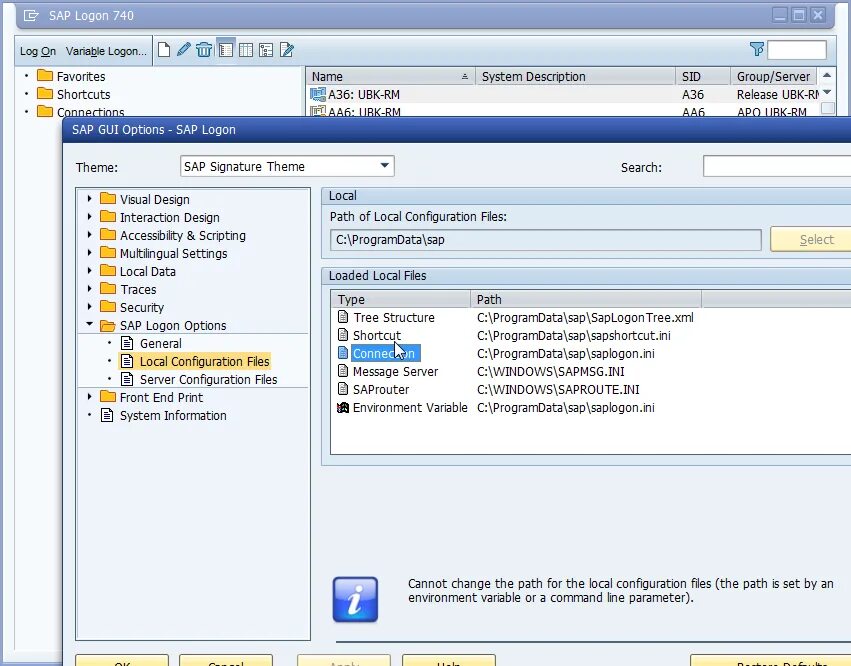Screen dimensions: 851x666
Task: Select Server Configuration Files tree item
Action: [x=208, y=379]
